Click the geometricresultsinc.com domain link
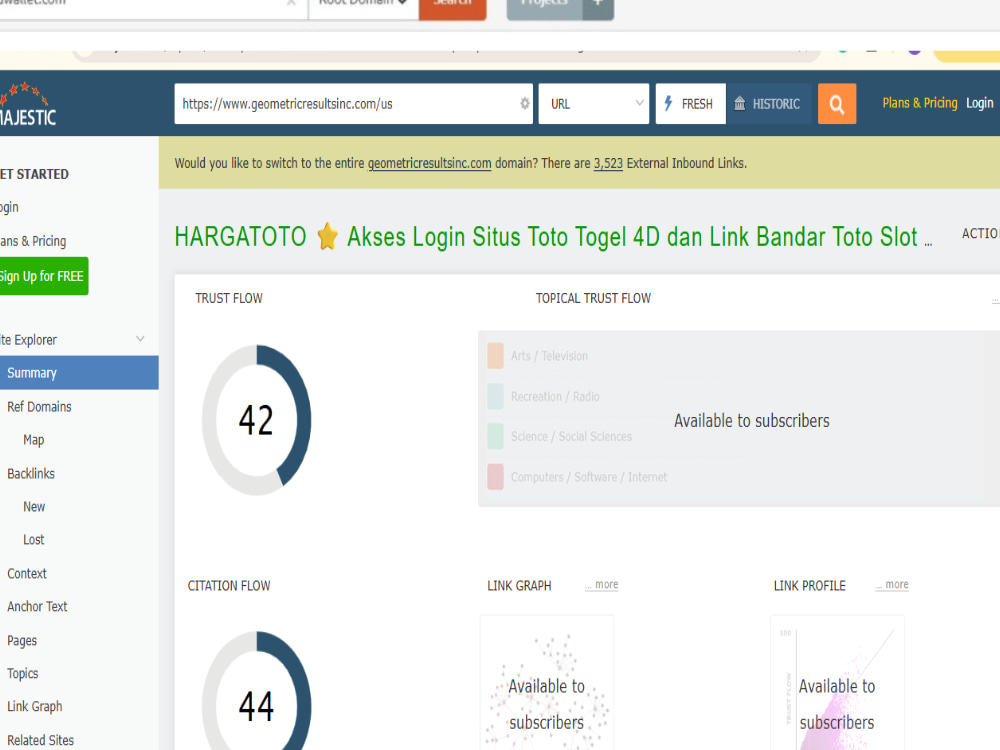 tap(429, 163)
